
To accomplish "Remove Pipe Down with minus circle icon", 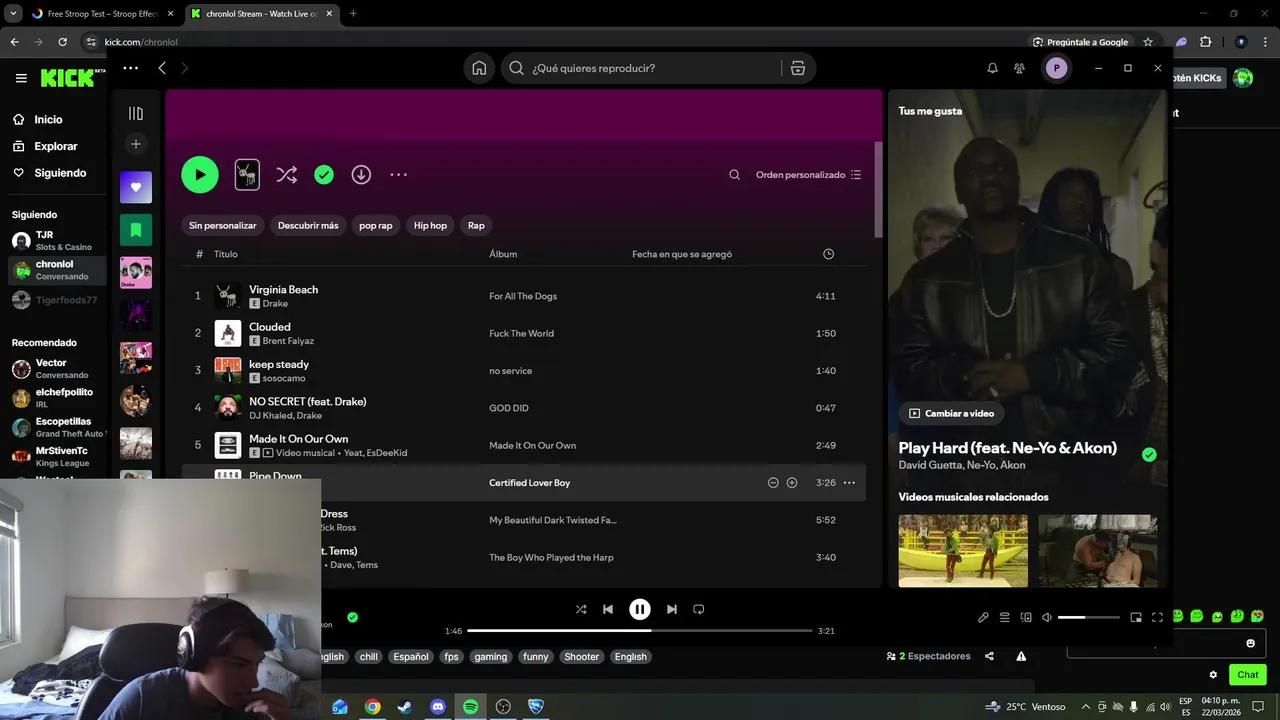I will click(773, 483).
